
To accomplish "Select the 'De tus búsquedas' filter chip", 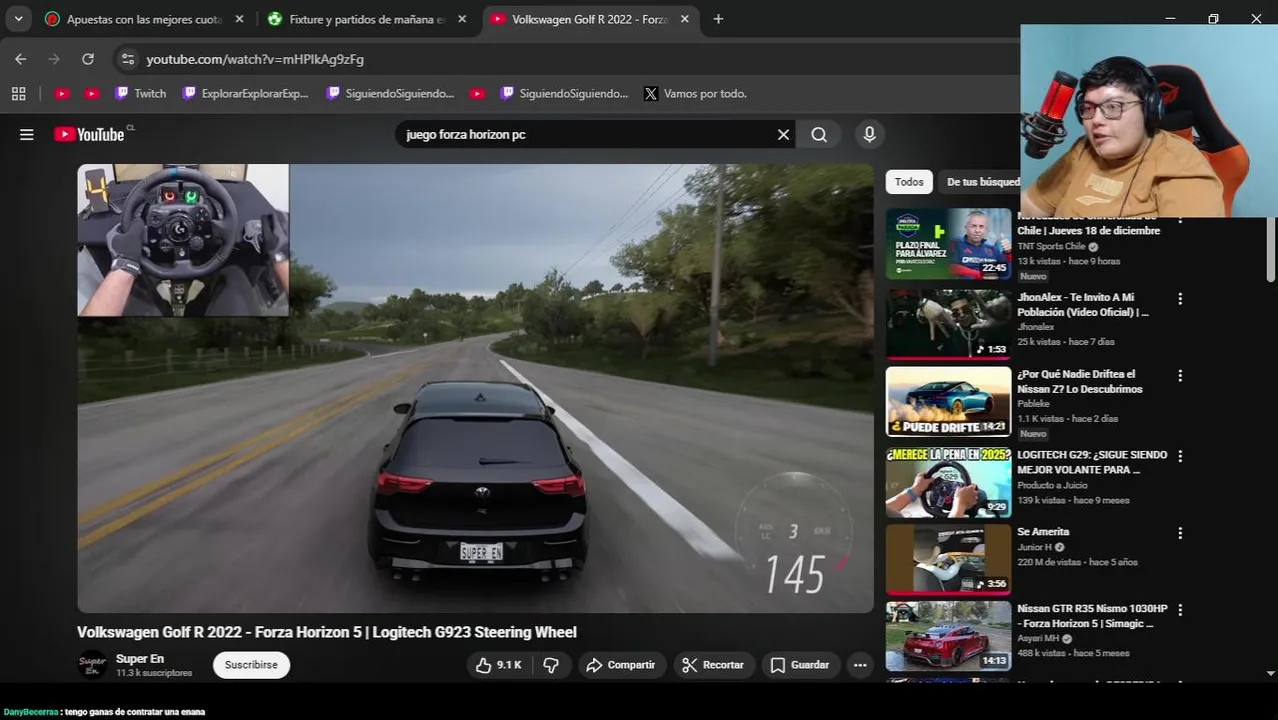I will coord(980,182).
